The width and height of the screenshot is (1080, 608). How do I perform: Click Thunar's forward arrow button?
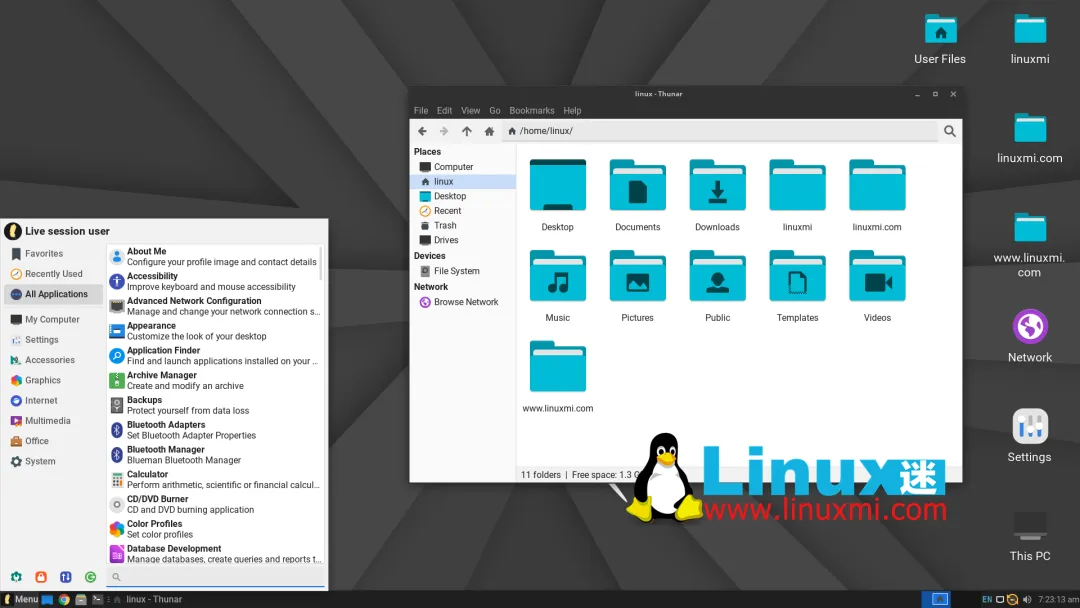pyautogui.click(x=444, y=131)
